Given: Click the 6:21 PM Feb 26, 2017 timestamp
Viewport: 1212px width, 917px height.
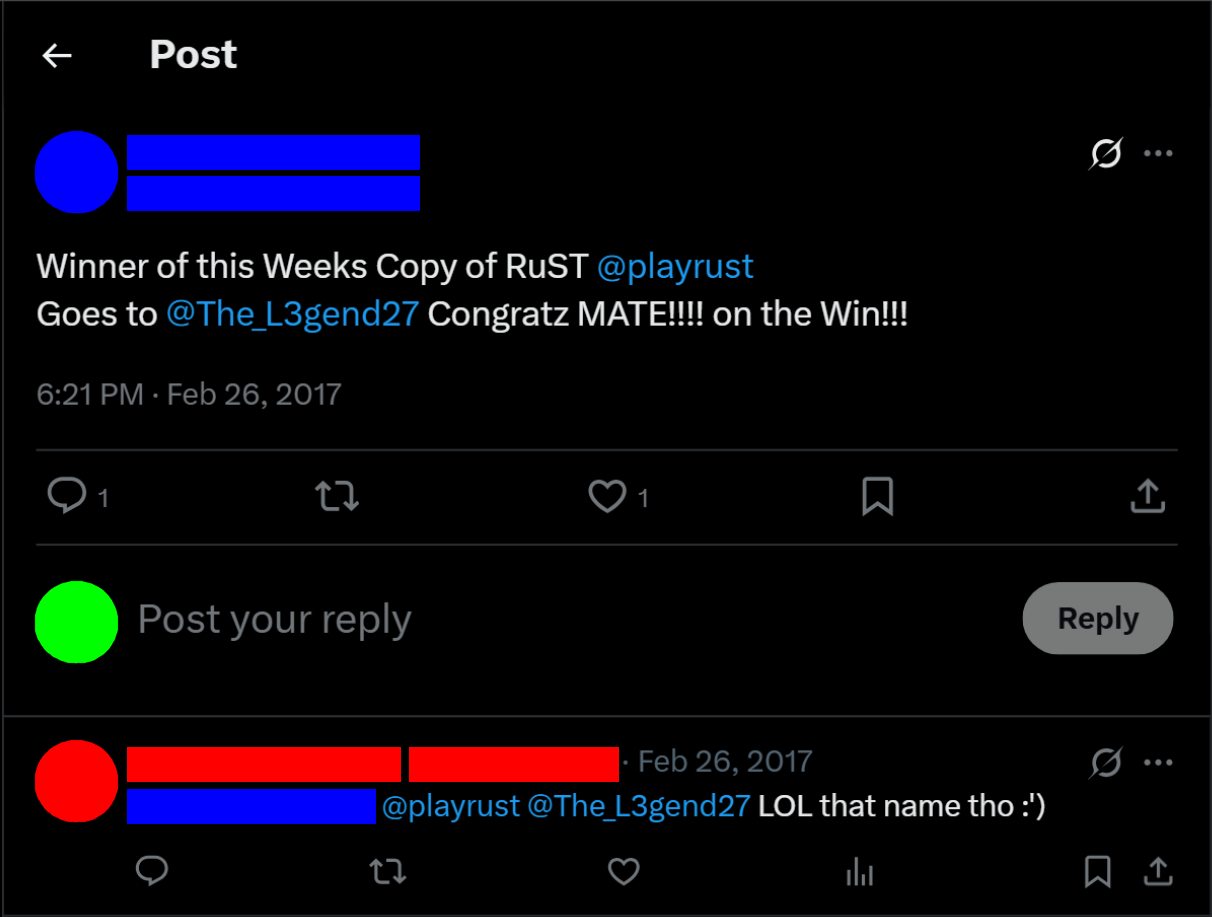Looking at the screenshot, I should point(189,394).
